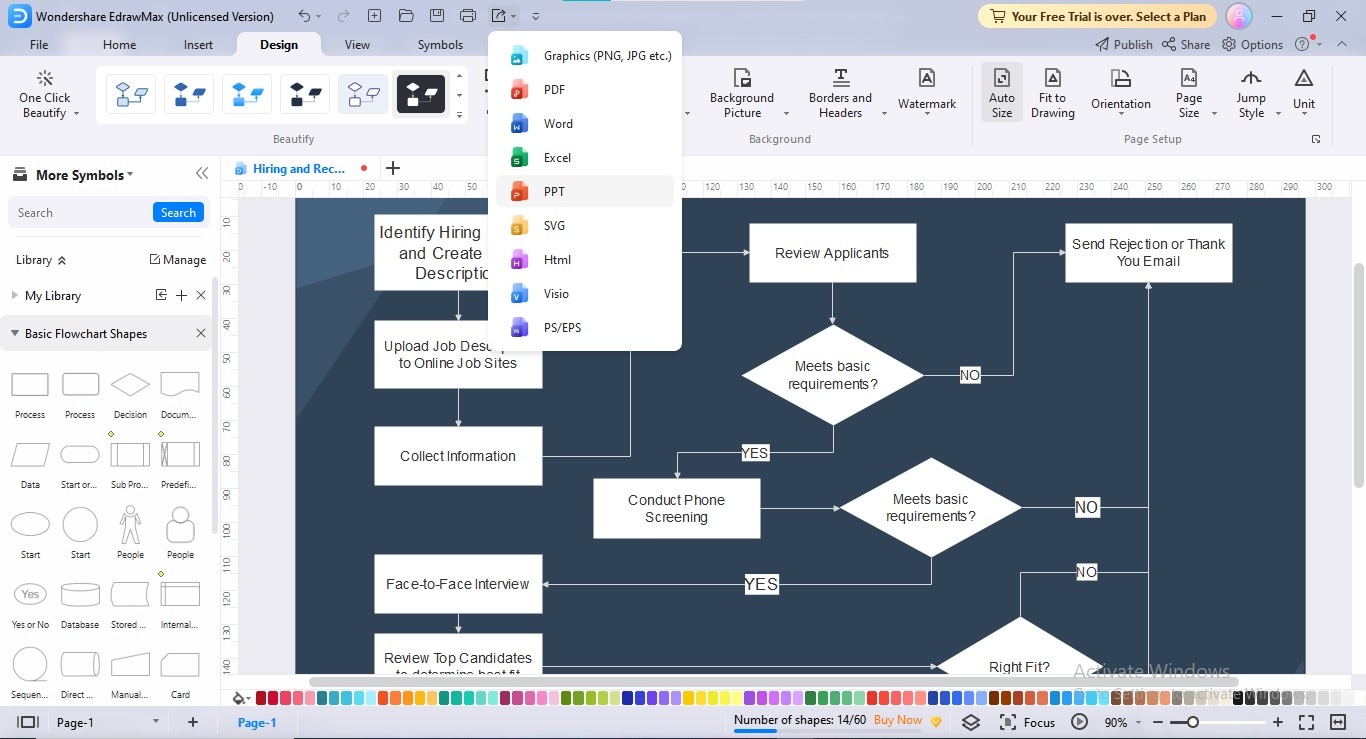Open Page Setup dialog launcher
1366x739 pixels.
1316,139
